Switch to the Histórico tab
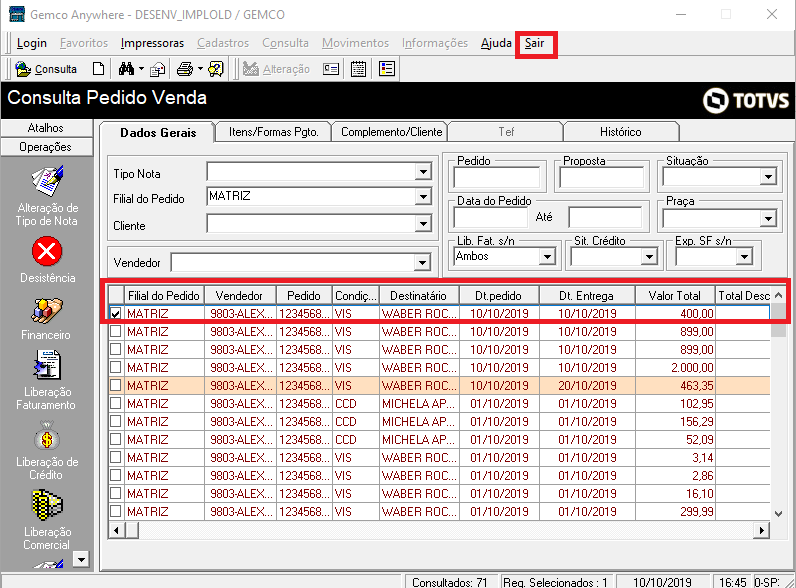 click(620, 132)
